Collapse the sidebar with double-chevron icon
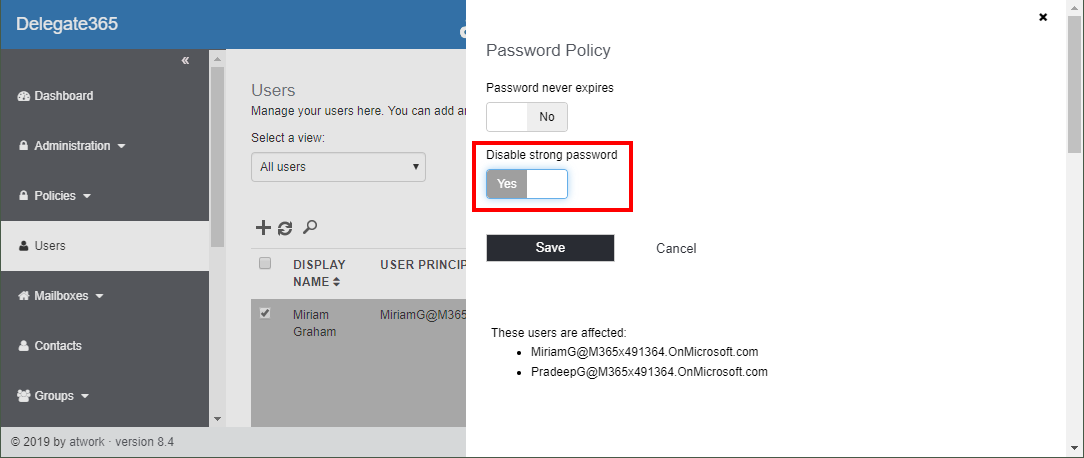Screen dimensions: 1084x458 click(185, 61)
